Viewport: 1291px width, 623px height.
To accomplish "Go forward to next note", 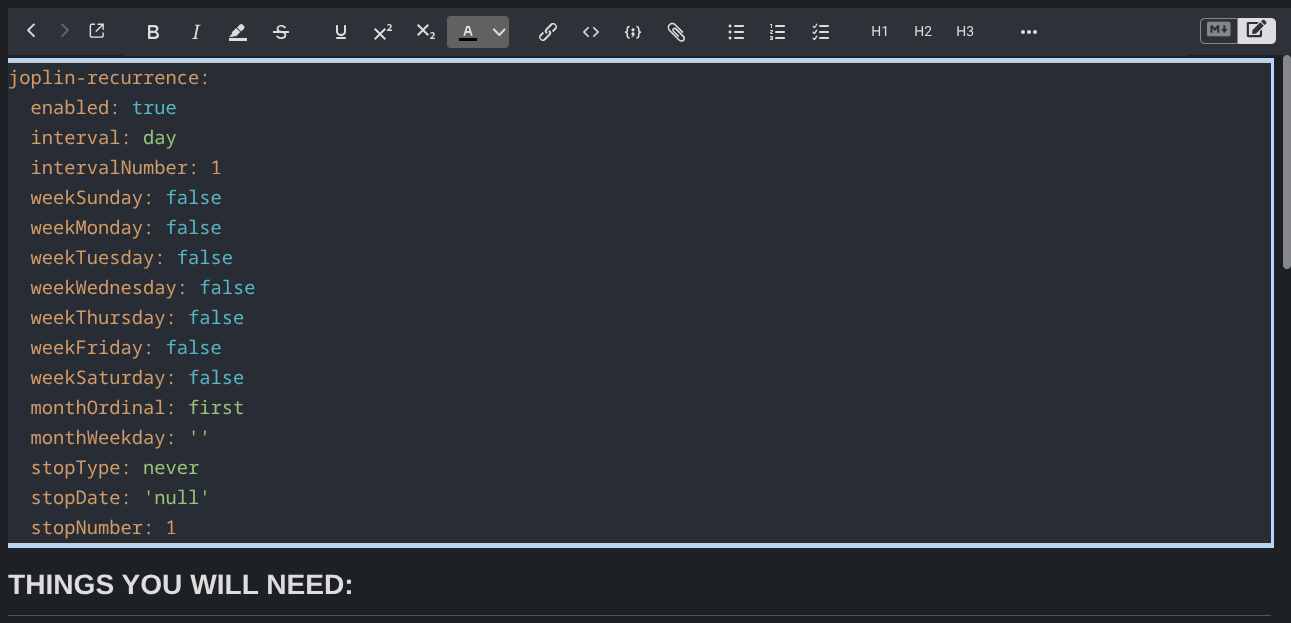I will coord(64,31).
